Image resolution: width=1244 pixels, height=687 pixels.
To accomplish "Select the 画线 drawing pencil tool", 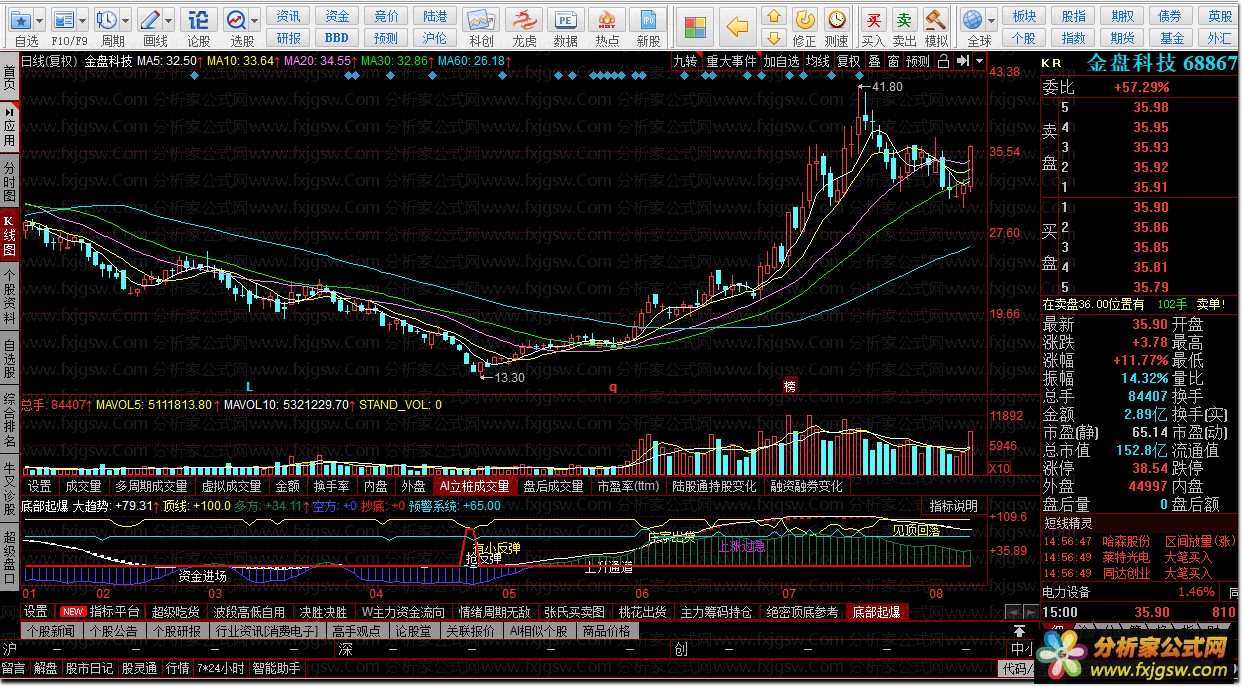I will point(150,20).
